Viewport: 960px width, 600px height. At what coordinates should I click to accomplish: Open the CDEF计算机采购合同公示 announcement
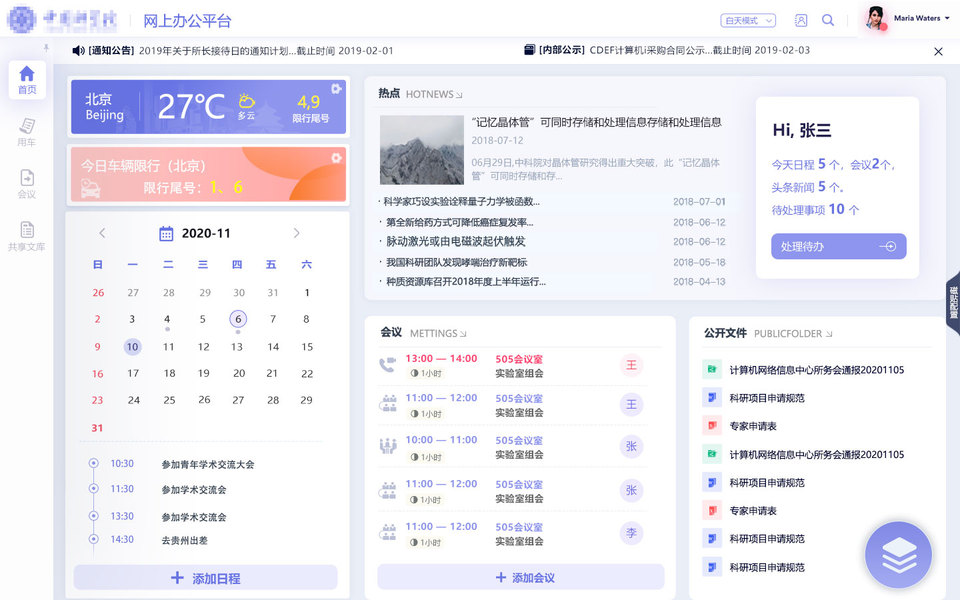(x=699, y=50)
